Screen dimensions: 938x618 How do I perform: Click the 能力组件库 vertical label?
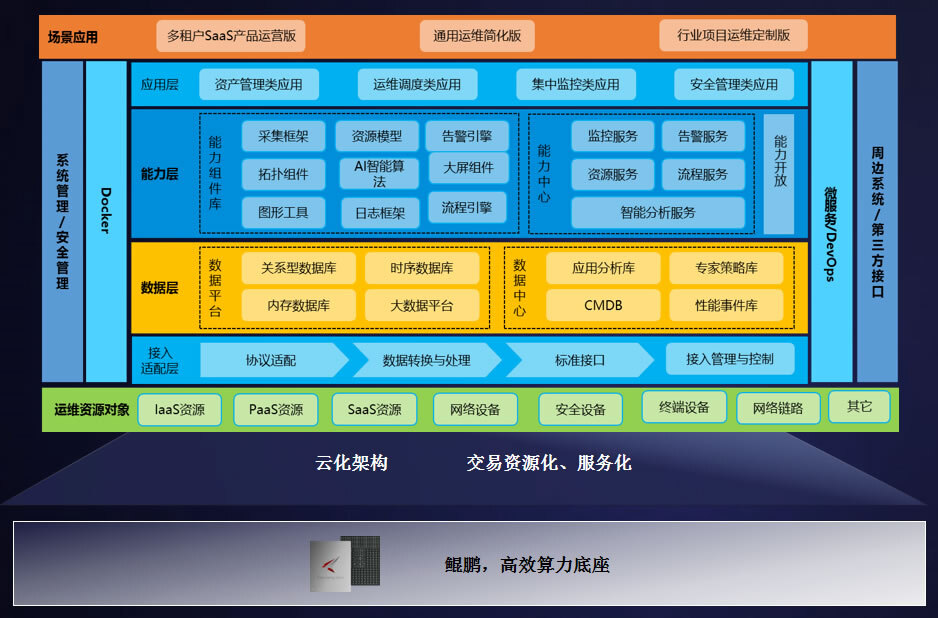(215, 173)
